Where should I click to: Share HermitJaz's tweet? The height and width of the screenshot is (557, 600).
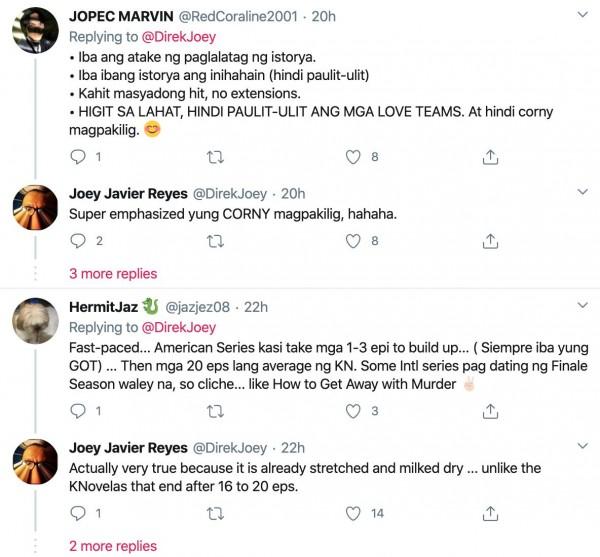491,410
